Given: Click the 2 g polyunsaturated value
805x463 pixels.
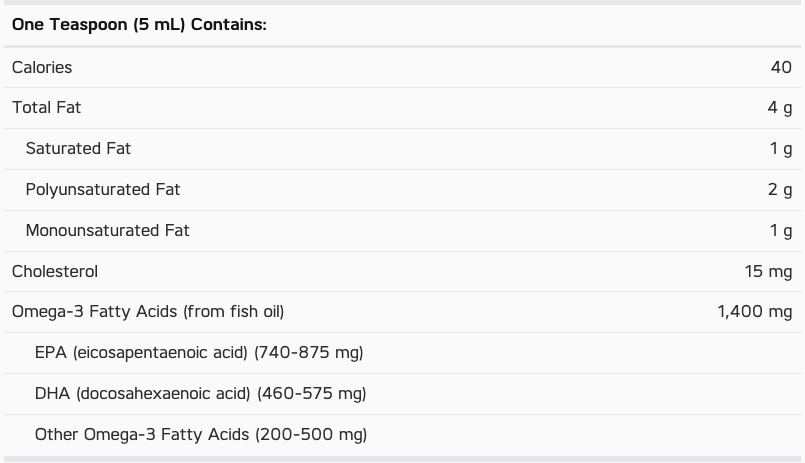Looking at the screenshot, I should tap(780, 190).
